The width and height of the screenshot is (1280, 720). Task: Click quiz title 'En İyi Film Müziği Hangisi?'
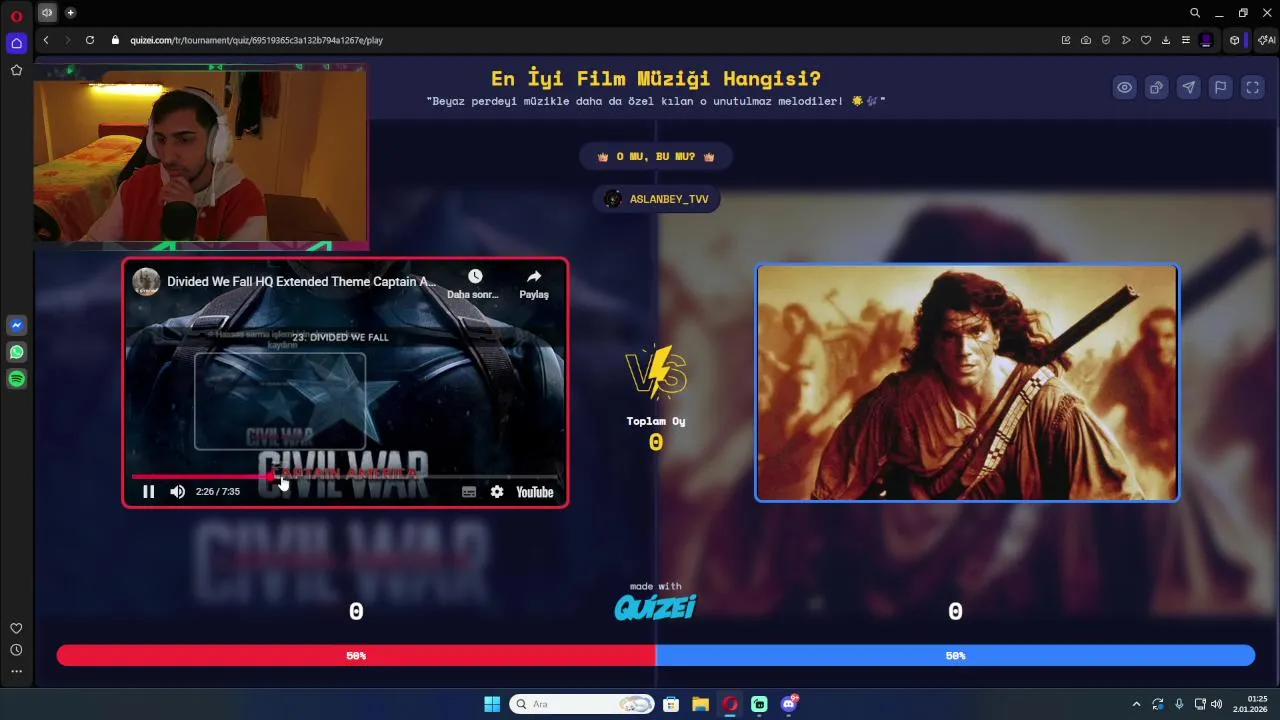click(x=656, y=78)
